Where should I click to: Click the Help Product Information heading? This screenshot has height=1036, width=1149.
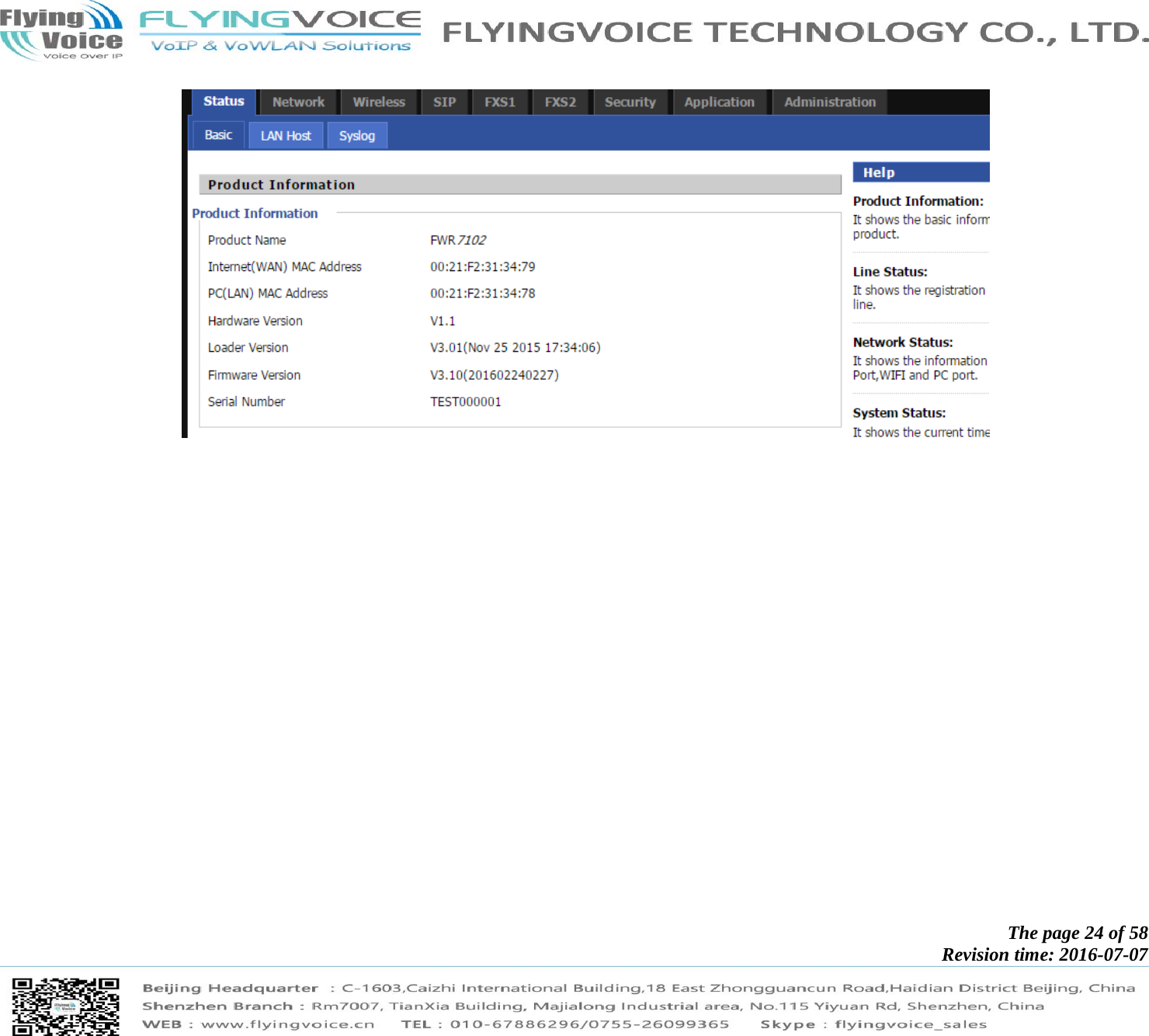(x=918, y=201)
